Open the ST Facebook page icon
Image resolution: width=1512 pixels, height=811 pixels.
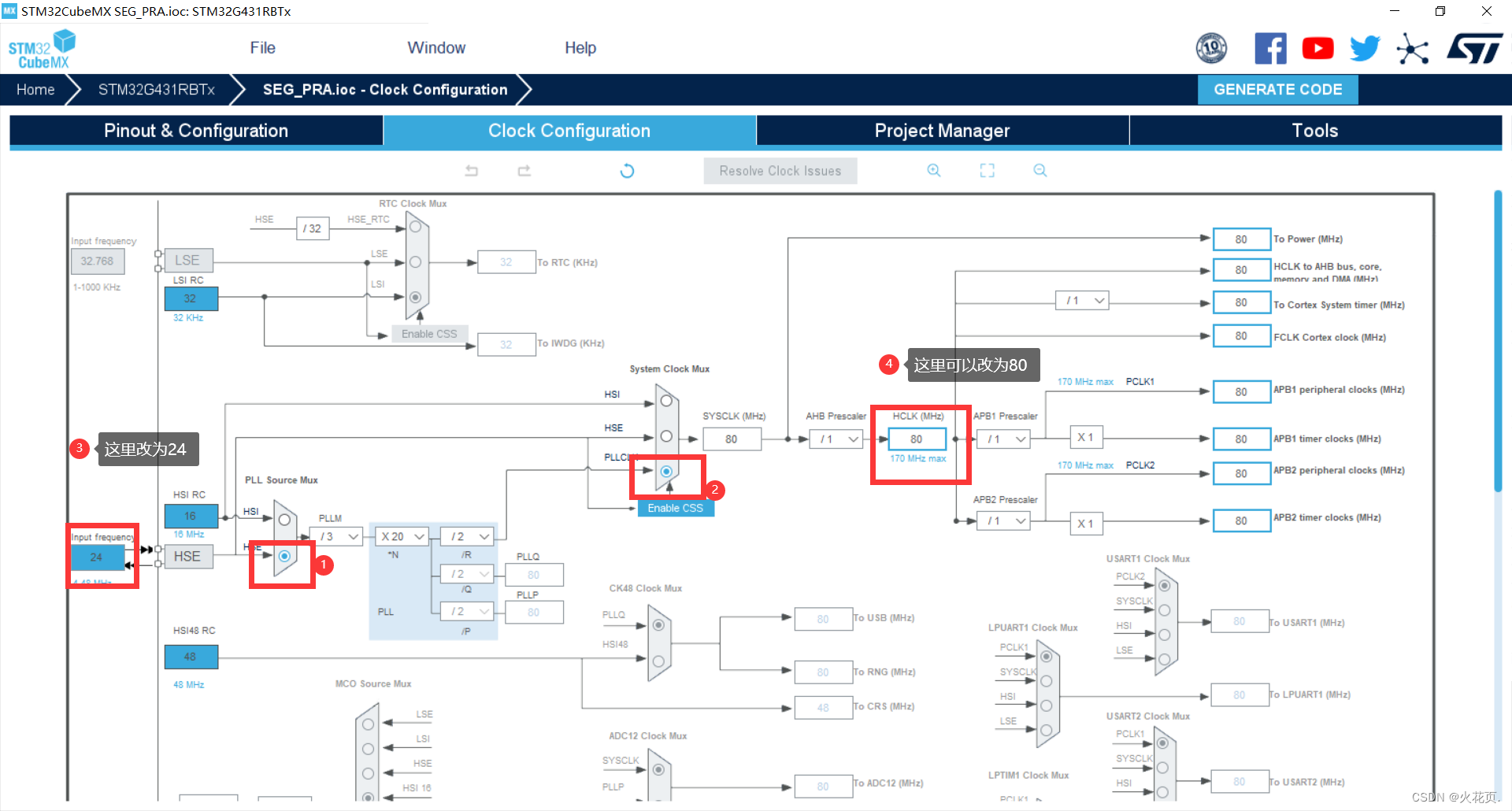click(x=1270, y=49)
